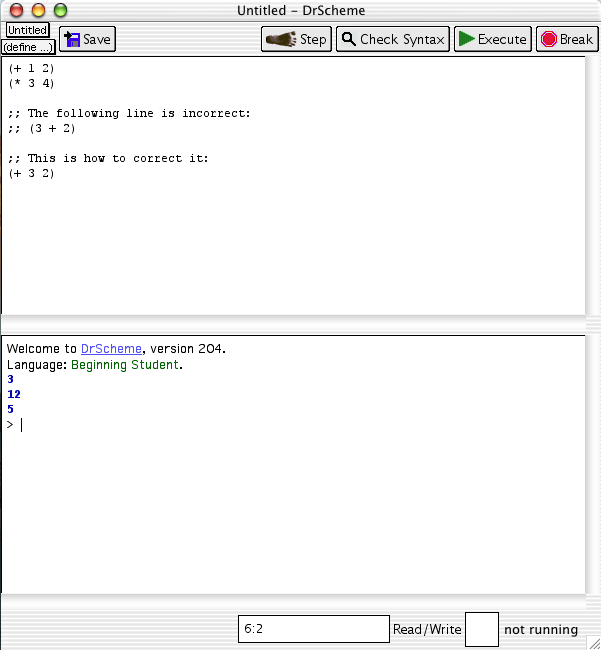Screen dimensions: 601x650
Task: Click the version 204 text
Action: pos(186,349)
